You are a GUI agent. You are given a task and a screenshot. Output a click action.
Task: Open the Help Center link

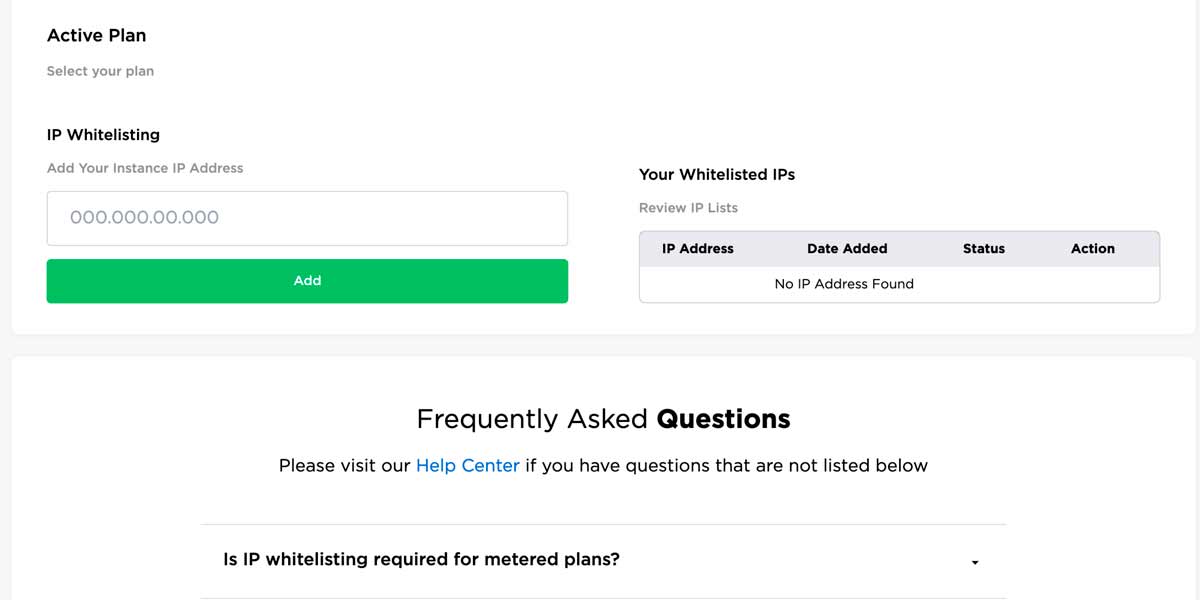467,465
